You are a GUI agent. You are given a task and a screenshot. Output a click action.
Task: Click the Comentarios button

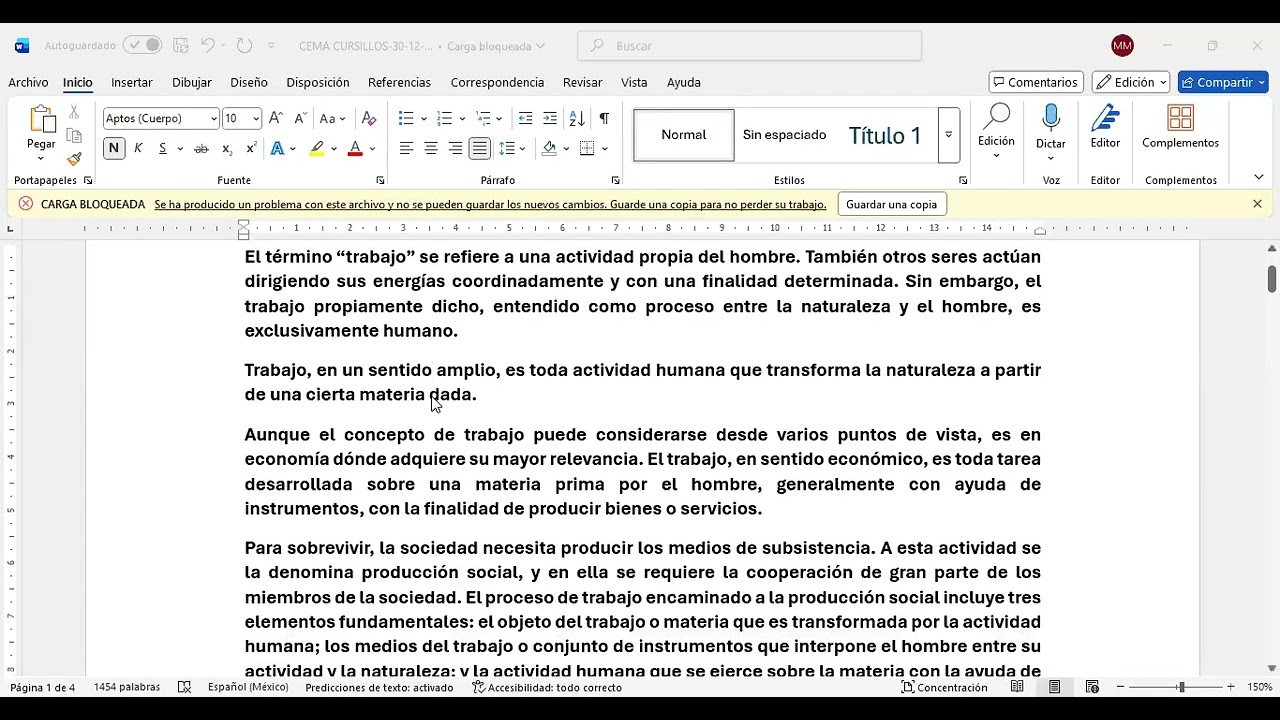[x=1036, y=82]
